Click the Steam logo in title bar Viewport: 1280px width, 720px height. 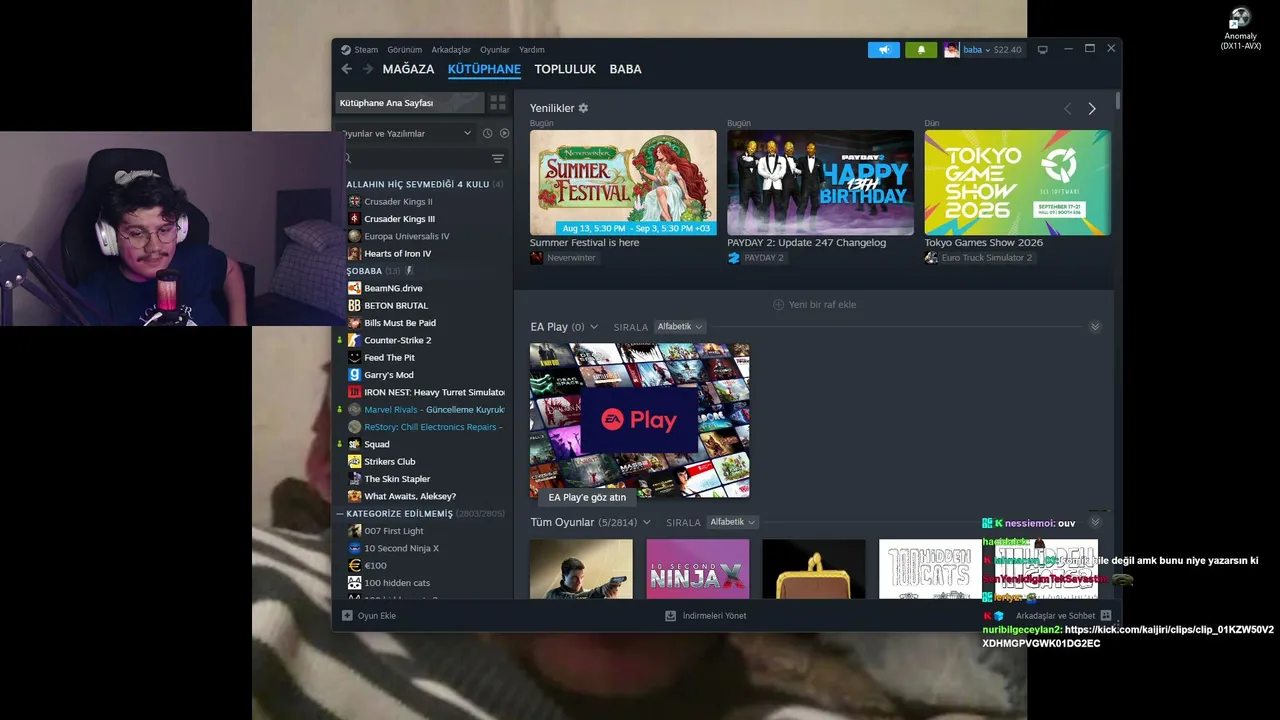pyautogui.click(x=346, y=49)
